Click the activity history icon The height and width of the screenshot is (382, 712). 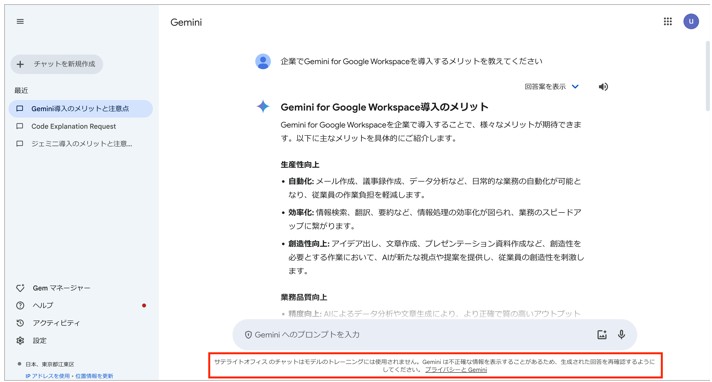(20, 323)
